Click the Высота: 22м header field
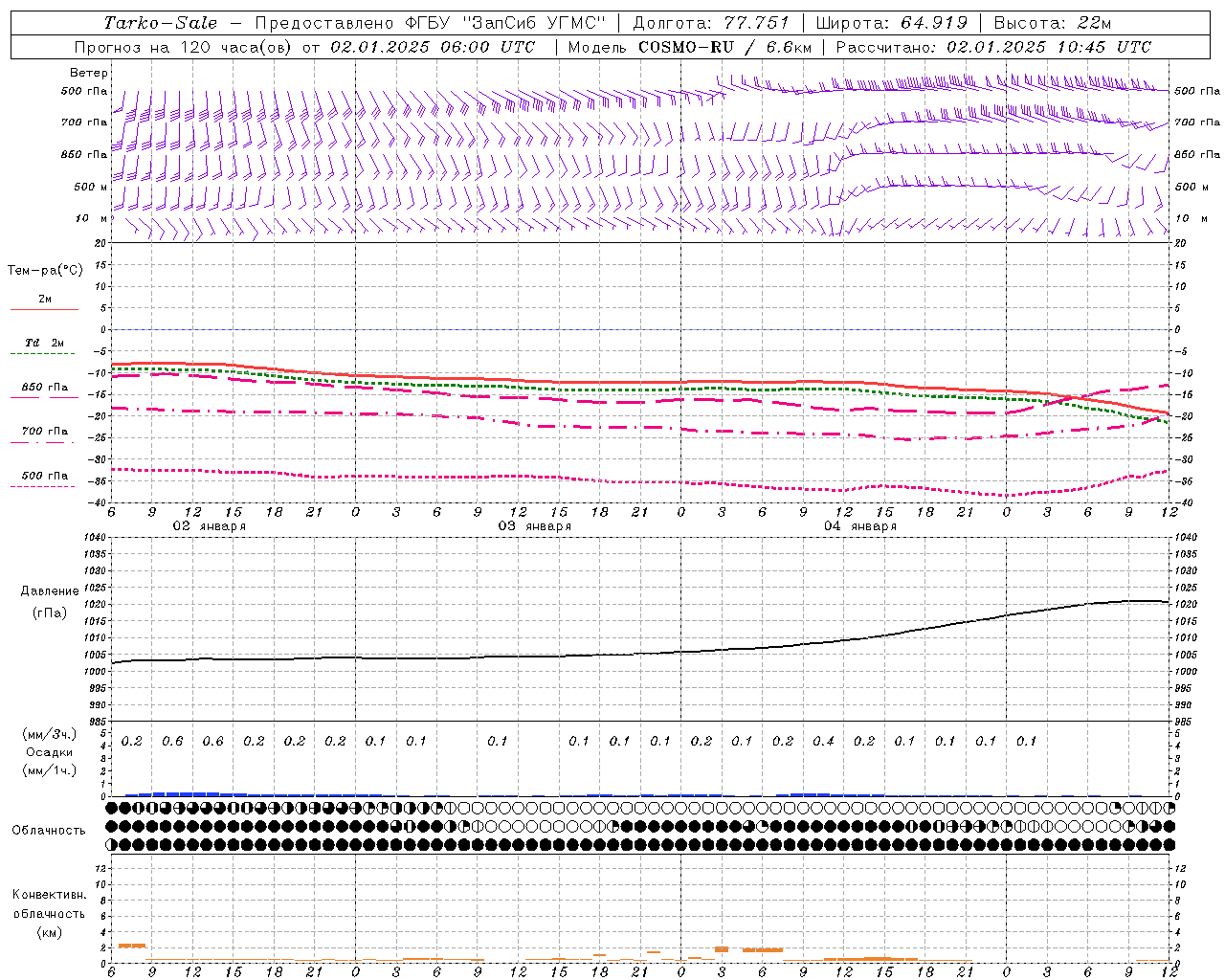 click(1053, 23)
